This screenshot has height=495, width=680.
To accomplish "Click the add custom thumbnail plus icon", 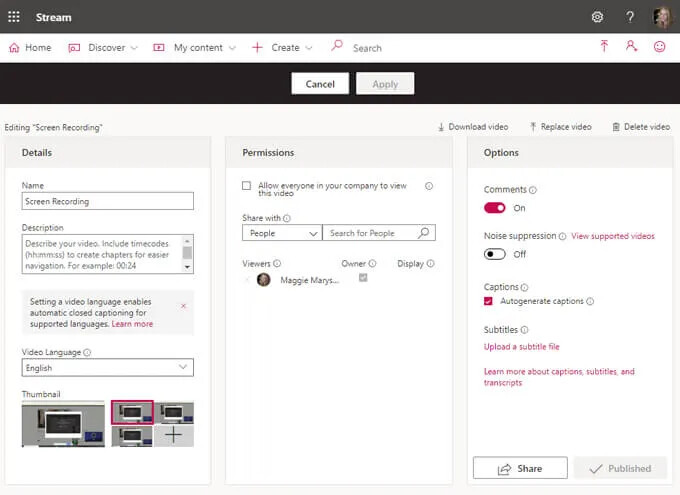I will pos(174,435).
